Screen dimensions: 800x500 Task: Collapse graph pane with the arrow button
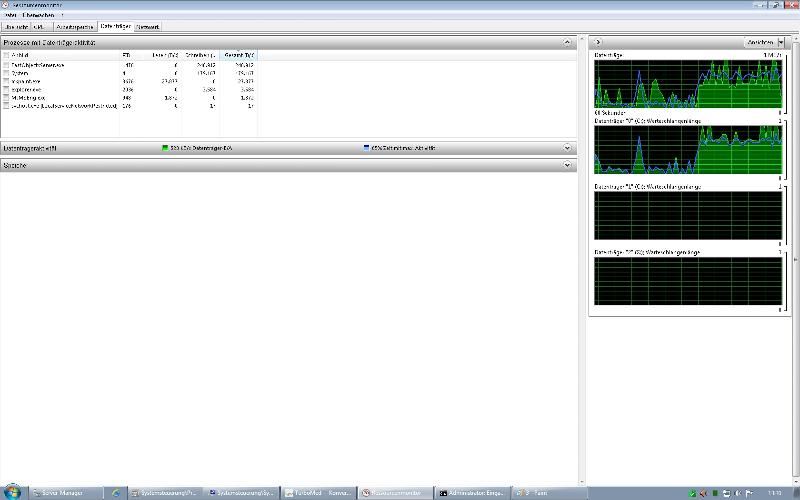[598, 42]
